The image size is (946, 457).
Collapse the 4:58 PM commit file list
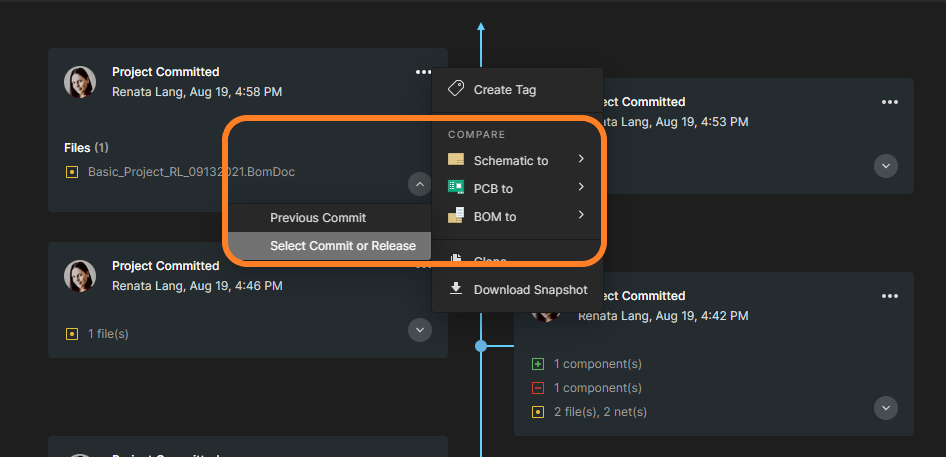point(420,184)
